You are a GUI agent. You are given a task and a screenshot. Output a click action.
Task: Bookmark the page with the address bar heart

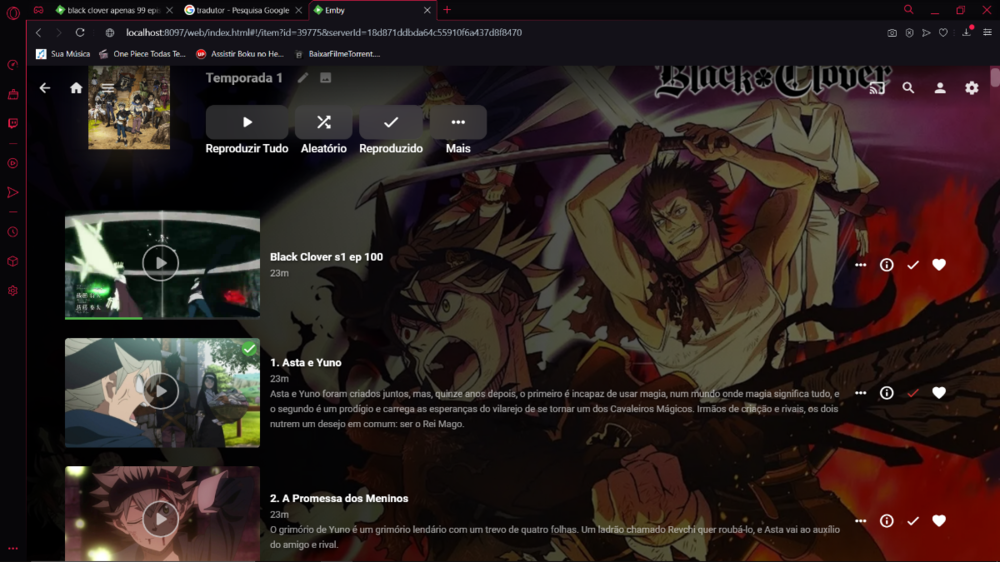(x=943, y=33)
